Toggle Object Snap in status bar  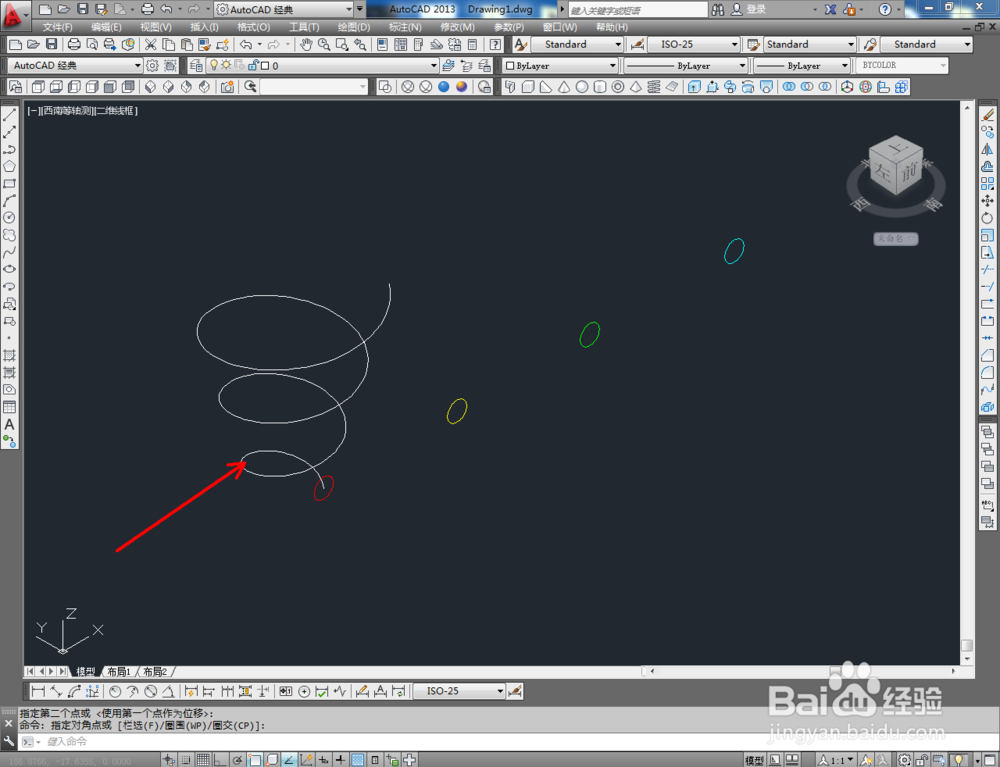254,760
